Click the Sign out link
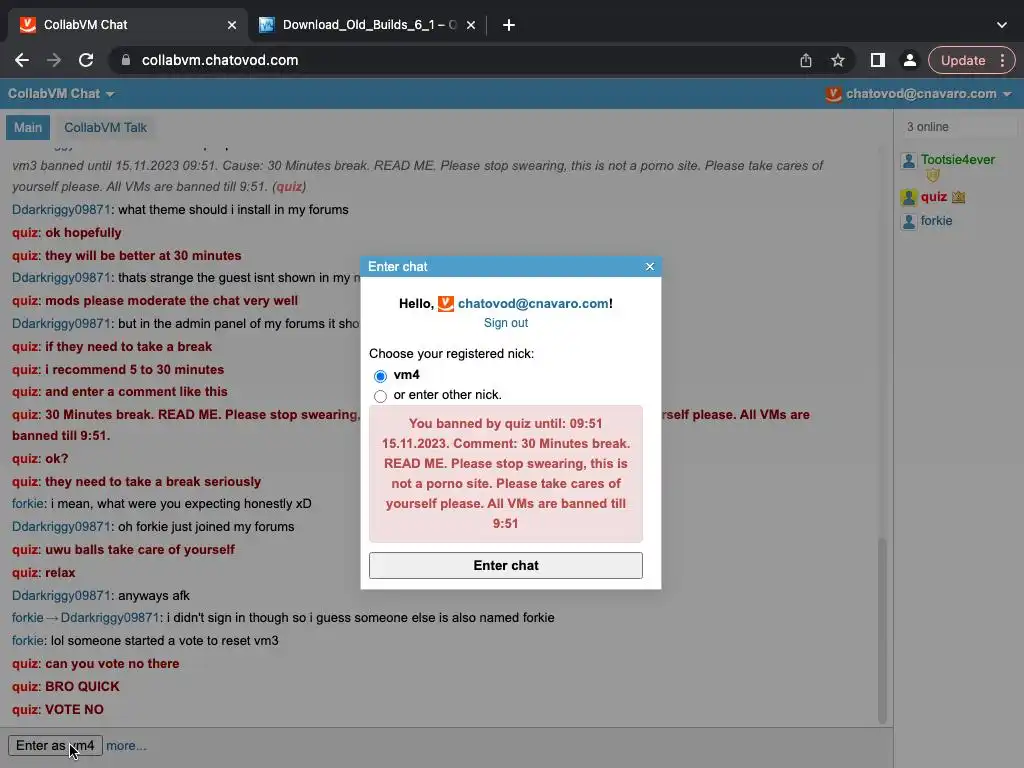Image resolution: width=1024 pixels, height=768 pixels. point(505,323)
